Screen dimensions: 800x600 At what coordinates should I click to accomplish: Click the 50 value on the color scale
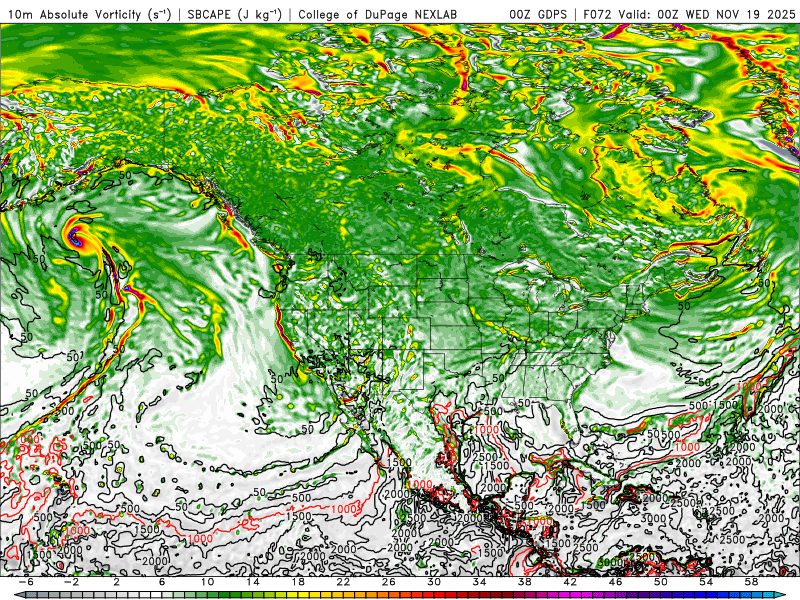tap(661, 582)
